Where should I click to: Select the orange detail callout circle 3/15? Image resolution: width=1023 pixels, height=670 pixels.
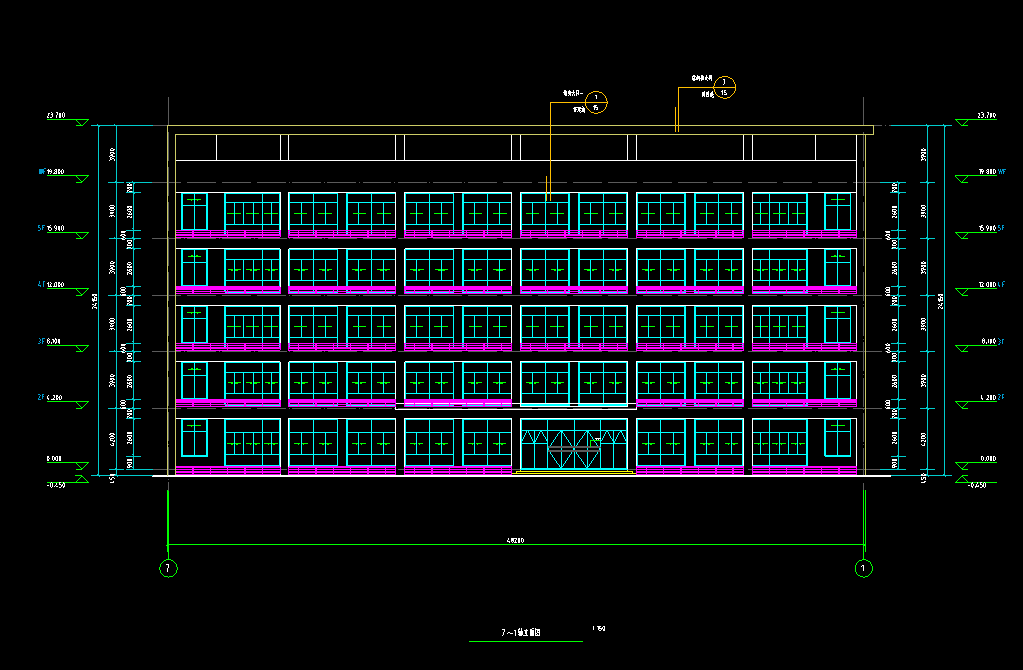[725, 88]
